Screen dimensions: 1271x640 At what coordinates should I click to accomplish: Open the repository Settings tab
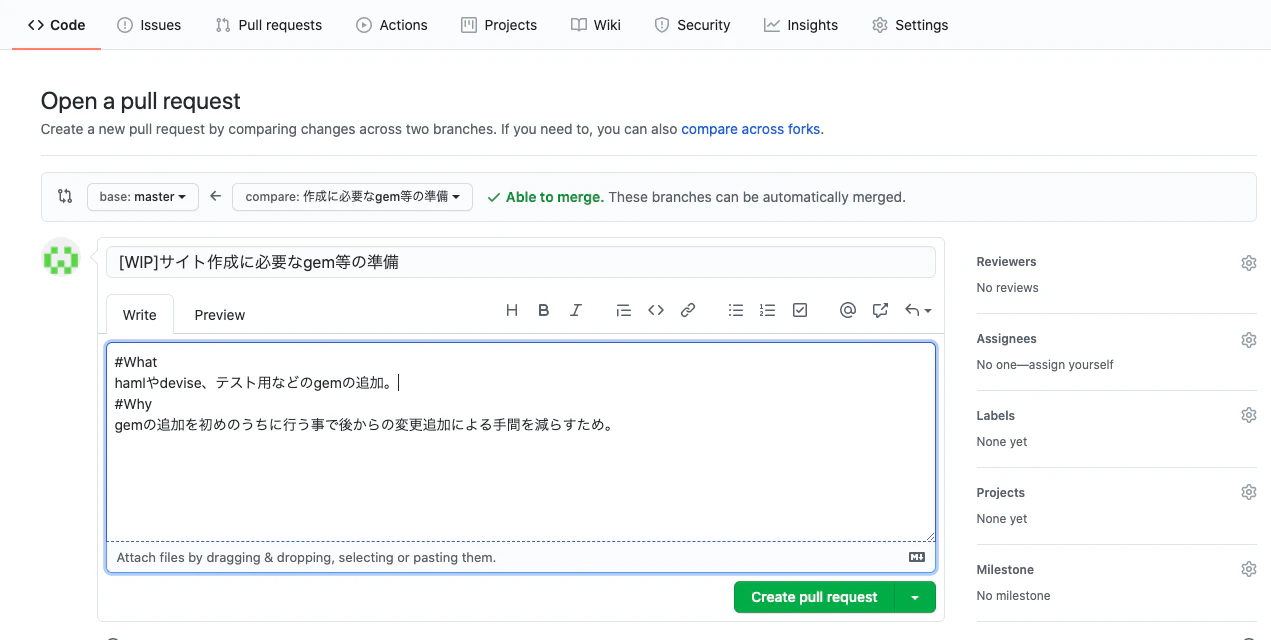pyautogui.click(x=910, y=25)
